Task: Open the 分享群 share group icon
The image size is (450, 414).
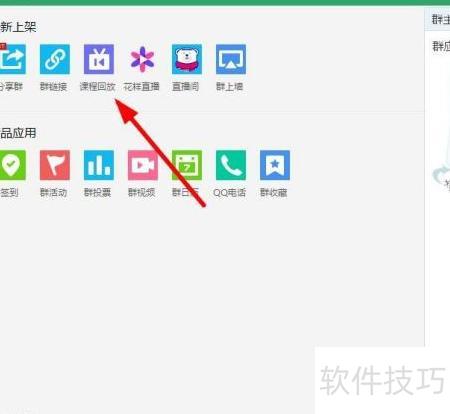Action: pos(12,59)
